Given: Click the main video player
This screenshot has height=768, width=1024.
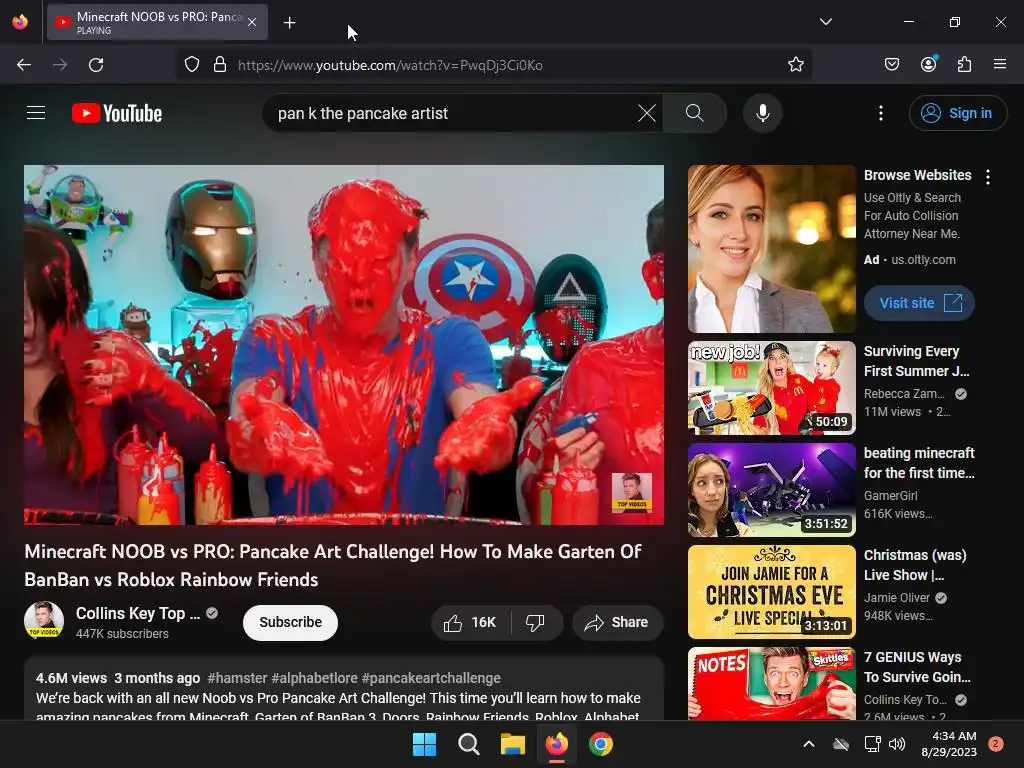Looking at the screenshot, I should (344, 345).
